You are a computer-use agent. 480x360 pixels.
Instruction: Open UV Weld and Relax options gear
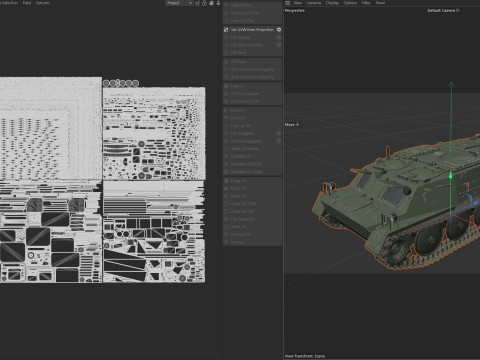[x=279, y=45]
